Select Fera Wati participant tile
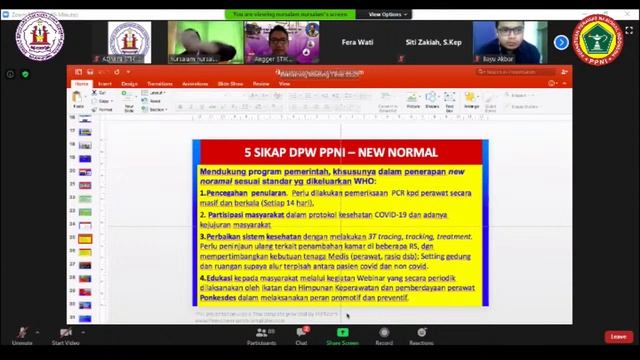The width and height of the screenshot is (640, 360). pyautogui.click(x=358, y=42)
